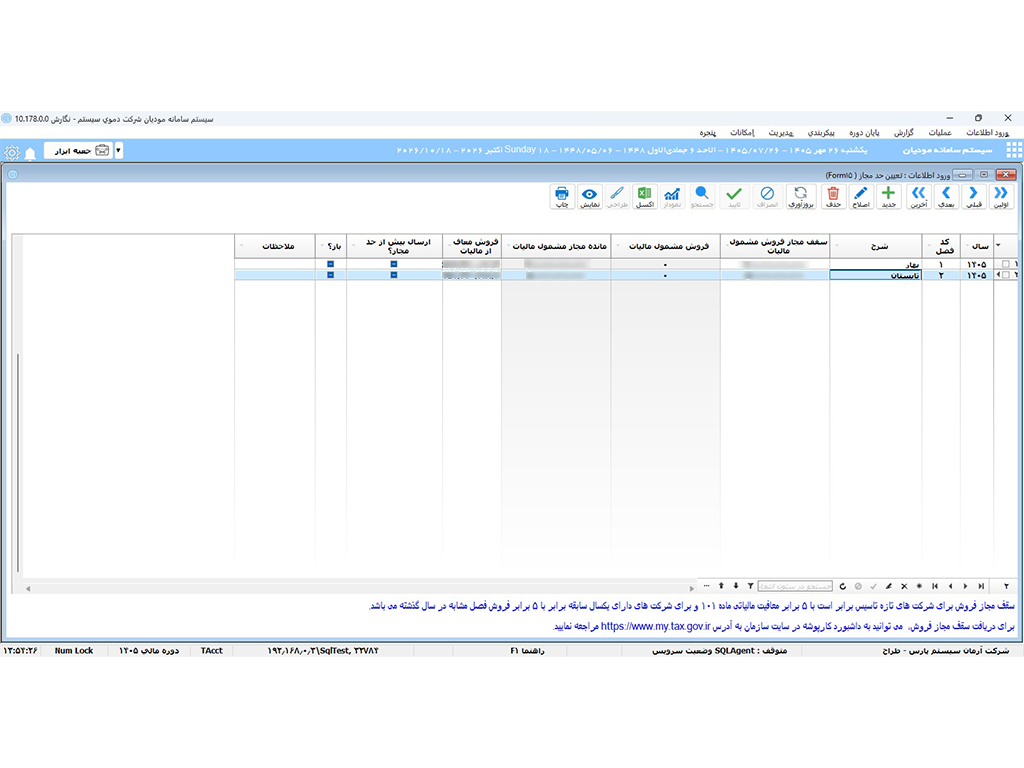Open the settings gear icon in header

(12, 153)
